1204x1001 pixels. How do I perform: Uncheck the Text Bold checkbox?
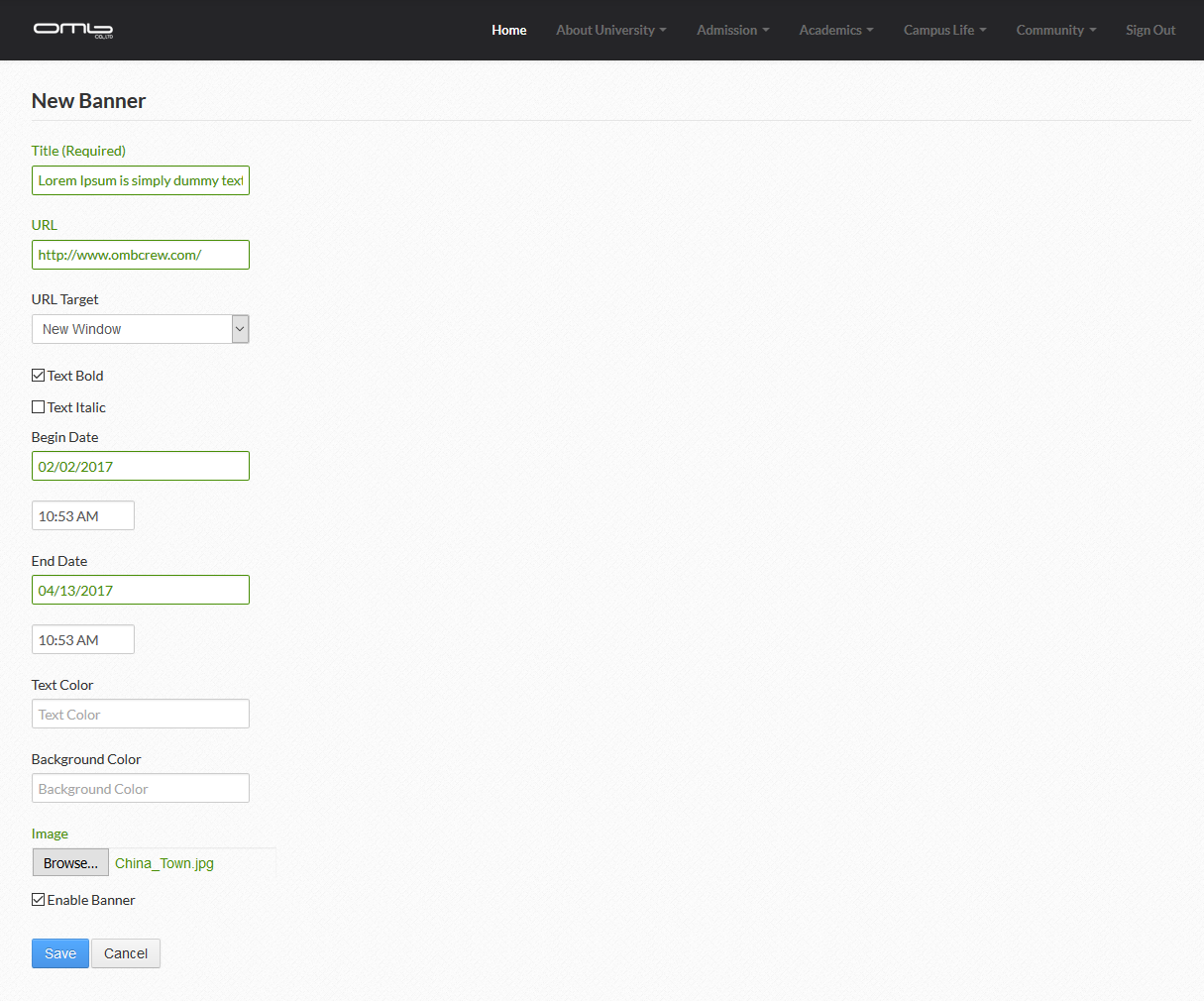point(39,376)
